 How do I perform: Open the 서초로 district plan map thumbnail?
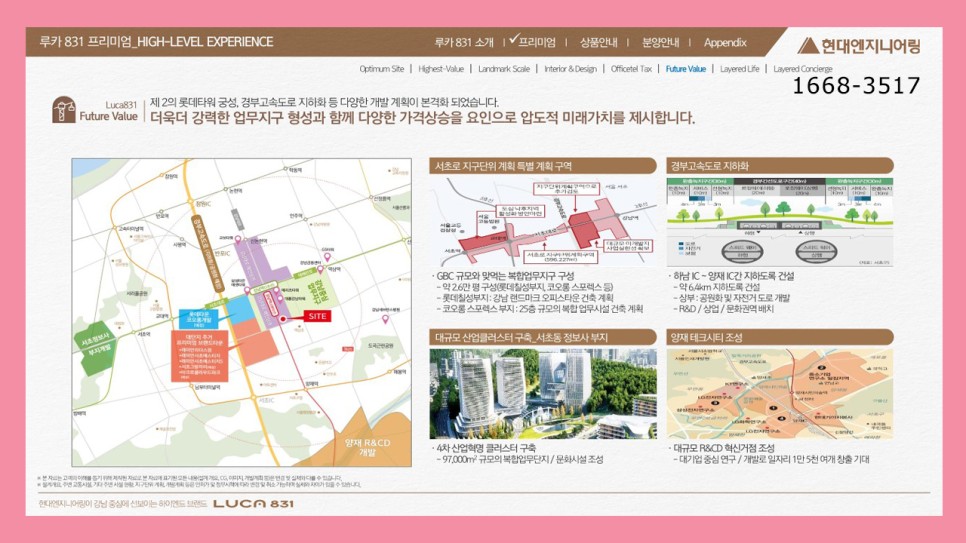click(543, 222)
